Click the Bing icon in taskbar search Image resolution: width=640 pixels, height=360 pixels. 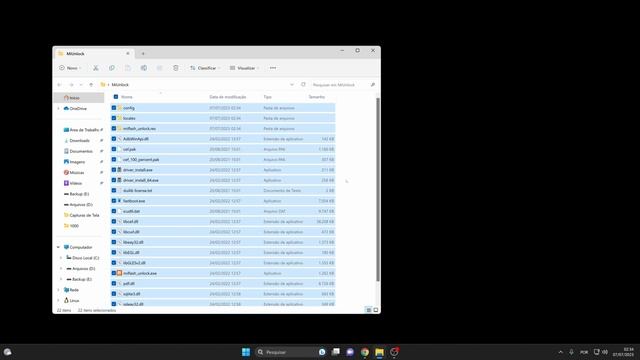point(322,352)
